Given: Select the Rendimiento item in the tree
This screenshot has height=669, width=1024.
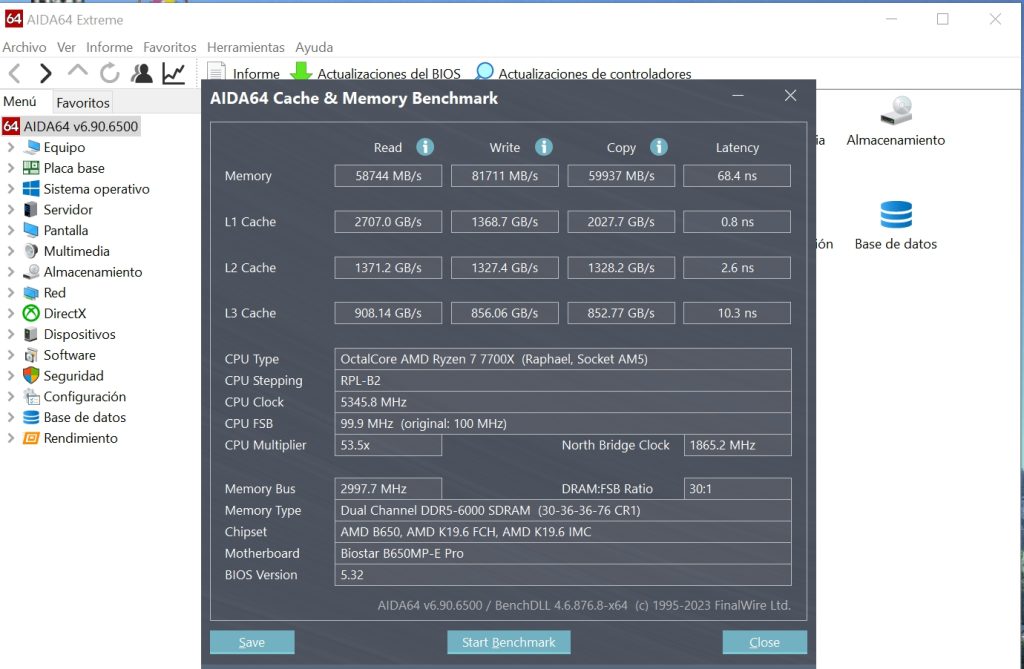Looking at the screenshot, I should pyautogui.click(x=80, y=438).
